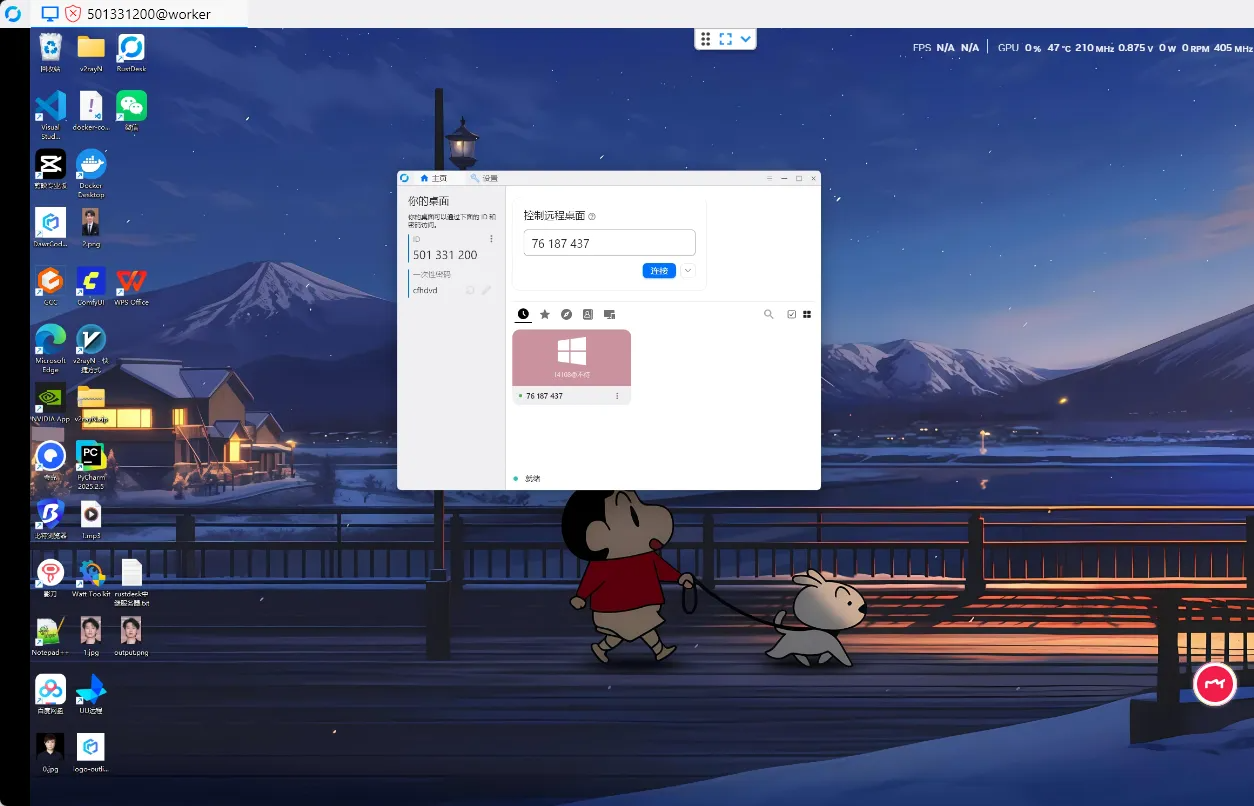The width and height of the screenshot is (1254, 806).
Task: Show favorites with the star icon
Action: pyautogui.click(x=545, y=314)
